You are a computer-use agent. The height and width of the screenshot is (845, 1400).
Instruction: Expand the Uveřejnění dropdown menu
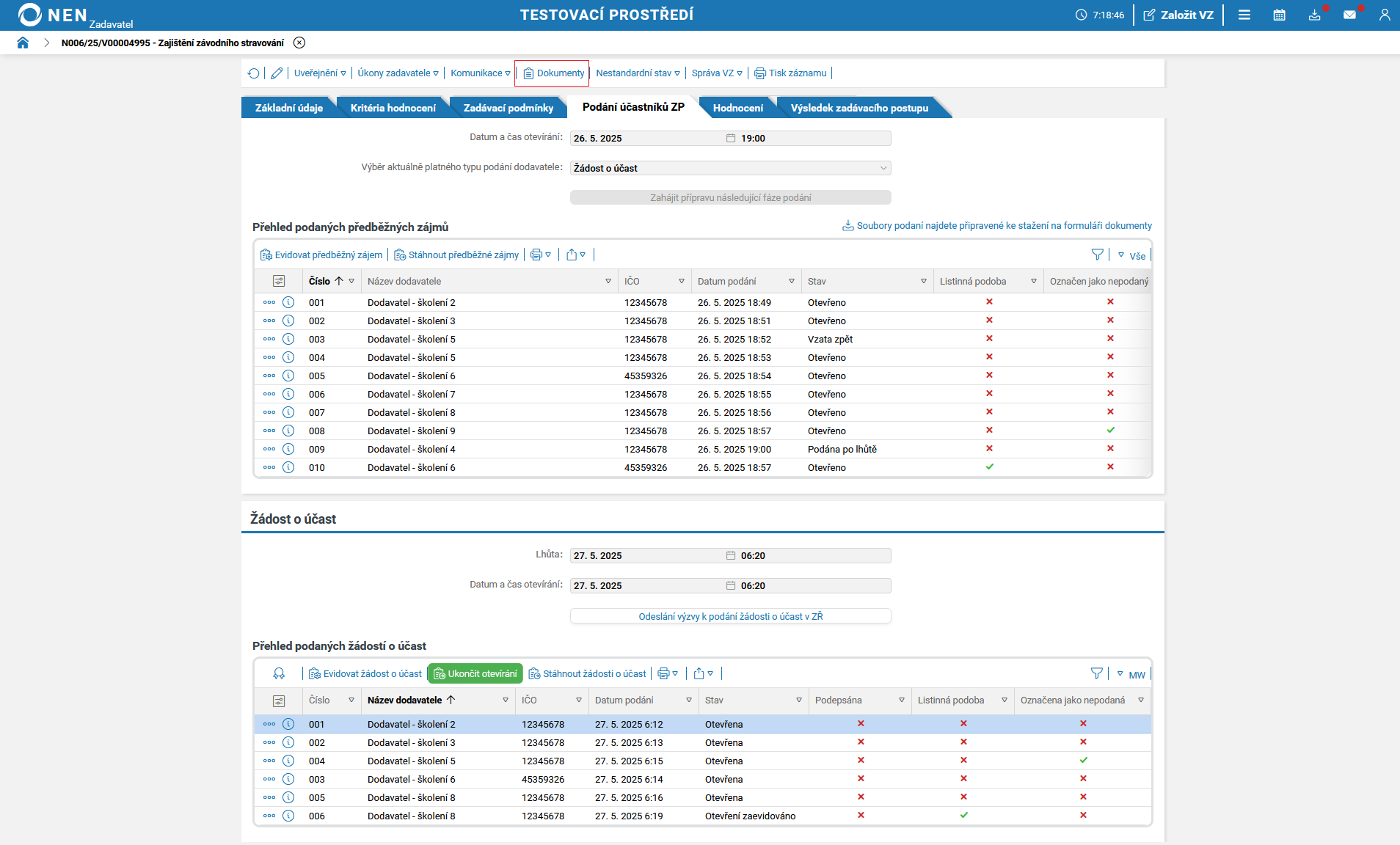[320, 73]
